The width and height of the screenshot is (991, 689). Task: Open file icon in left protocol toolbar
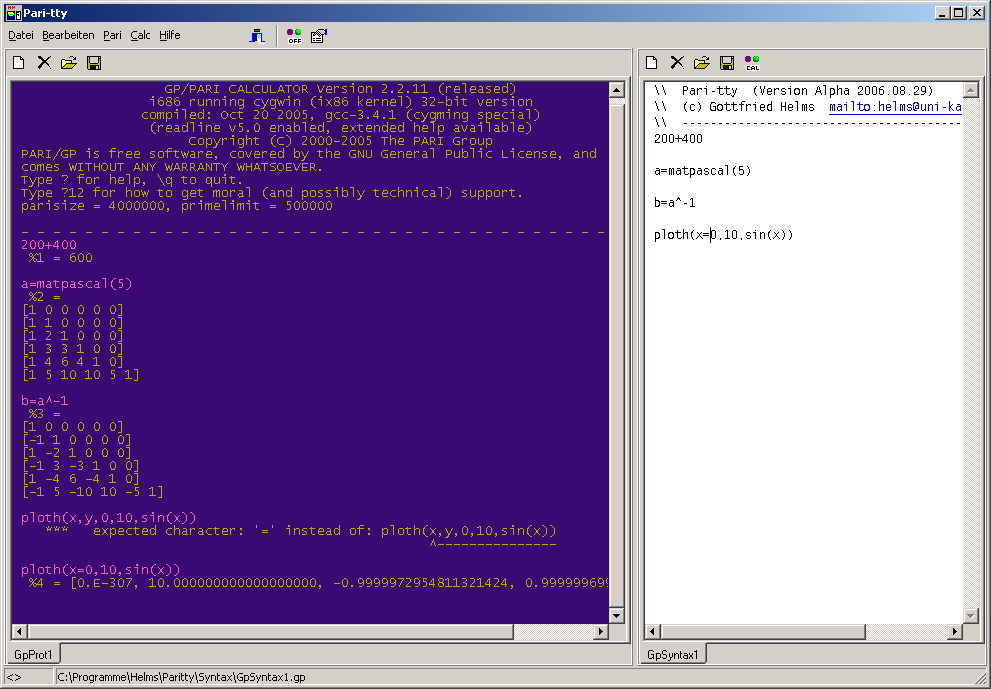click(x=68, y=63)
